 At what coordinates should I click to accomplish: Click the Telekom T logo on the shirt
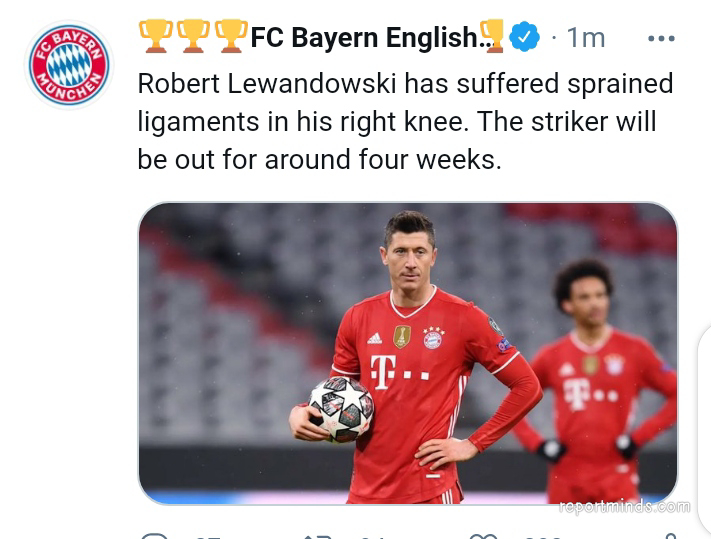[x=383, y=372]
